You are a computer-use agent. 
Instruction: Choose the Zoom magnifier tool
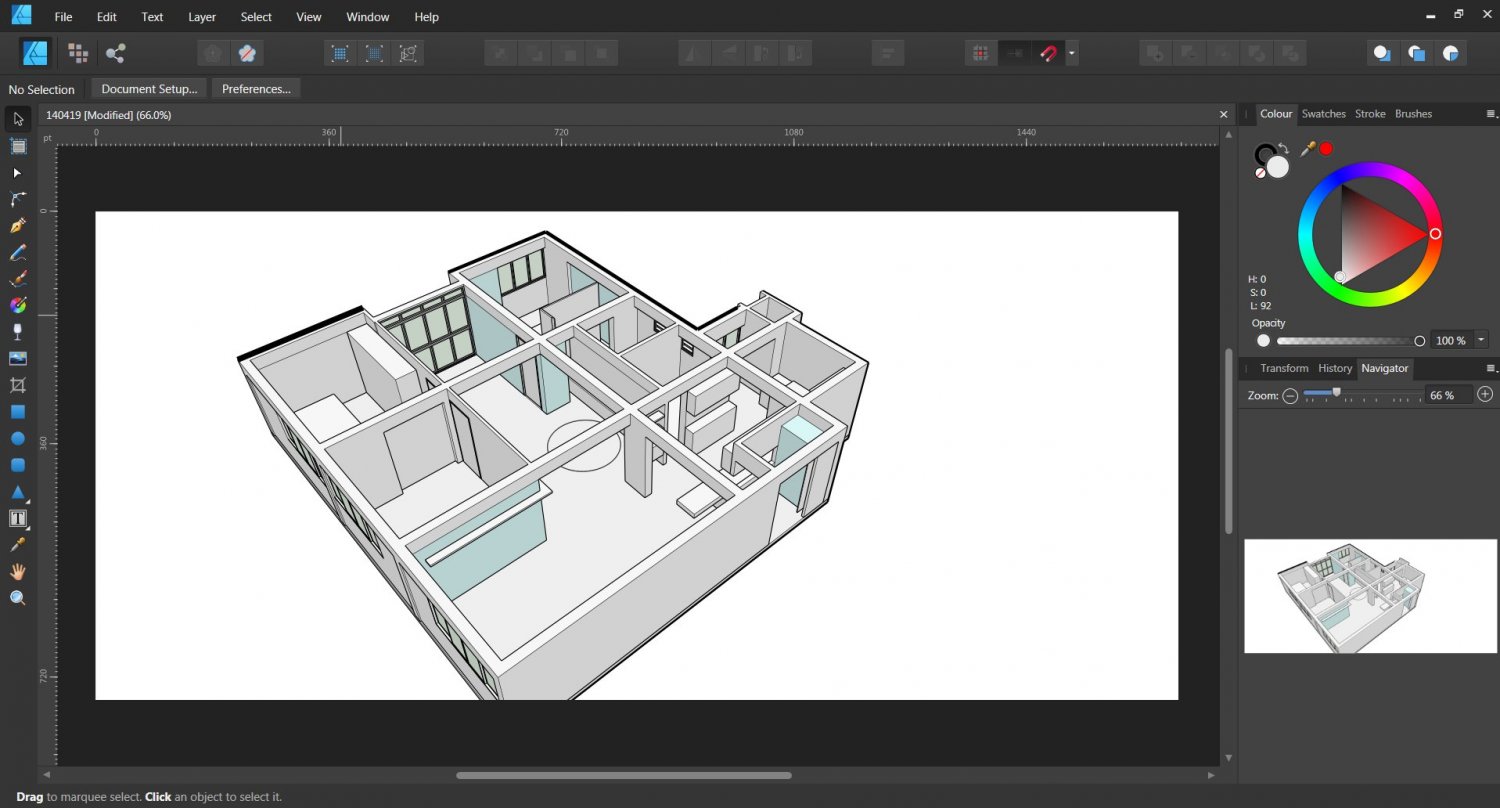(x=18, y=598)
